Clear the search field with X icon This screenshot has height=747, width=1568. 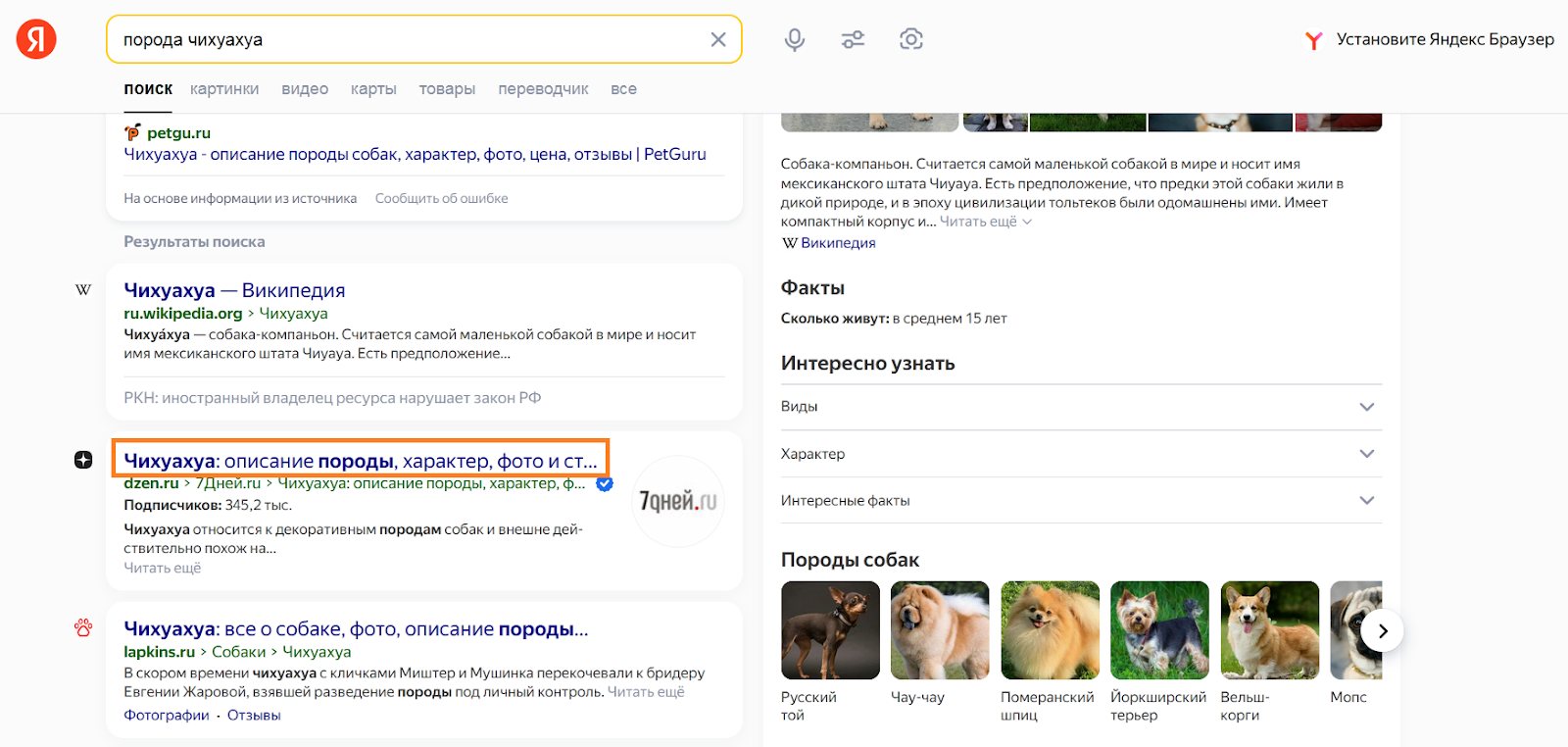[718, 39]
